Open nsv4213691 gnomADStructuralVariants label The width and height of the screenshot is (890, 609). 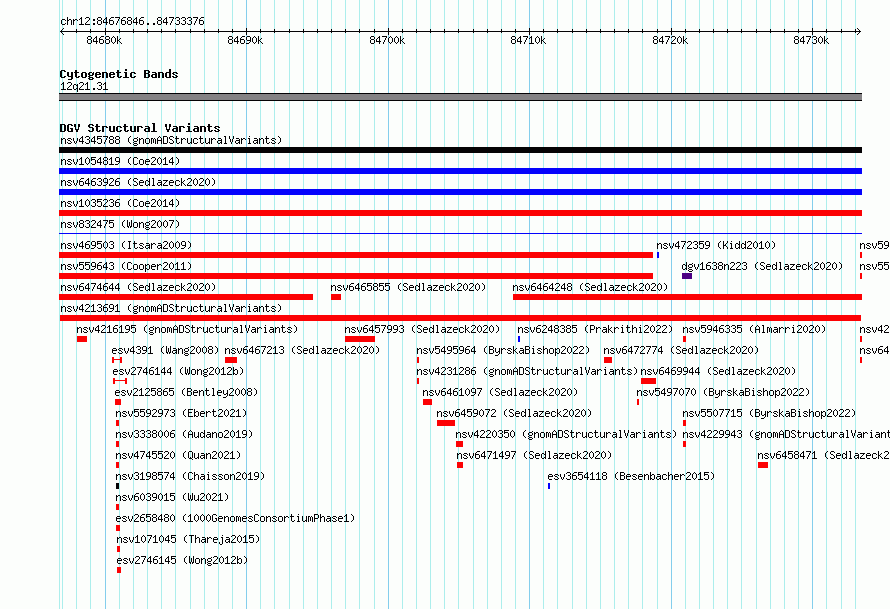tap(171, 308)
